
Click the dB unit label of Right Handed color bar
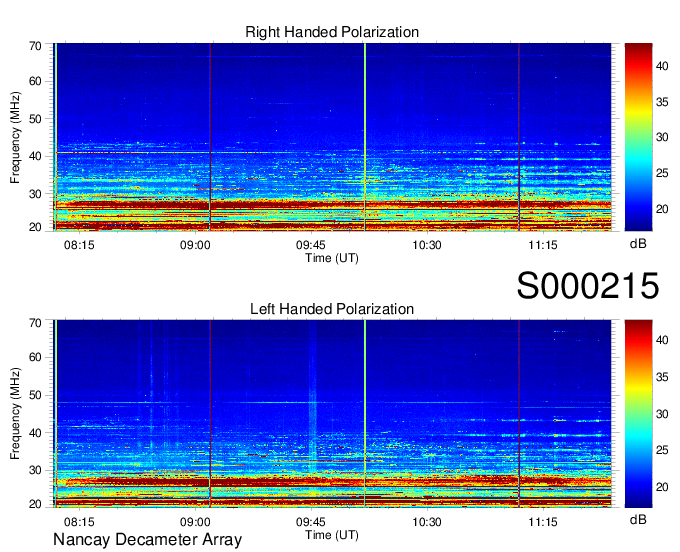tap(638, 244)
